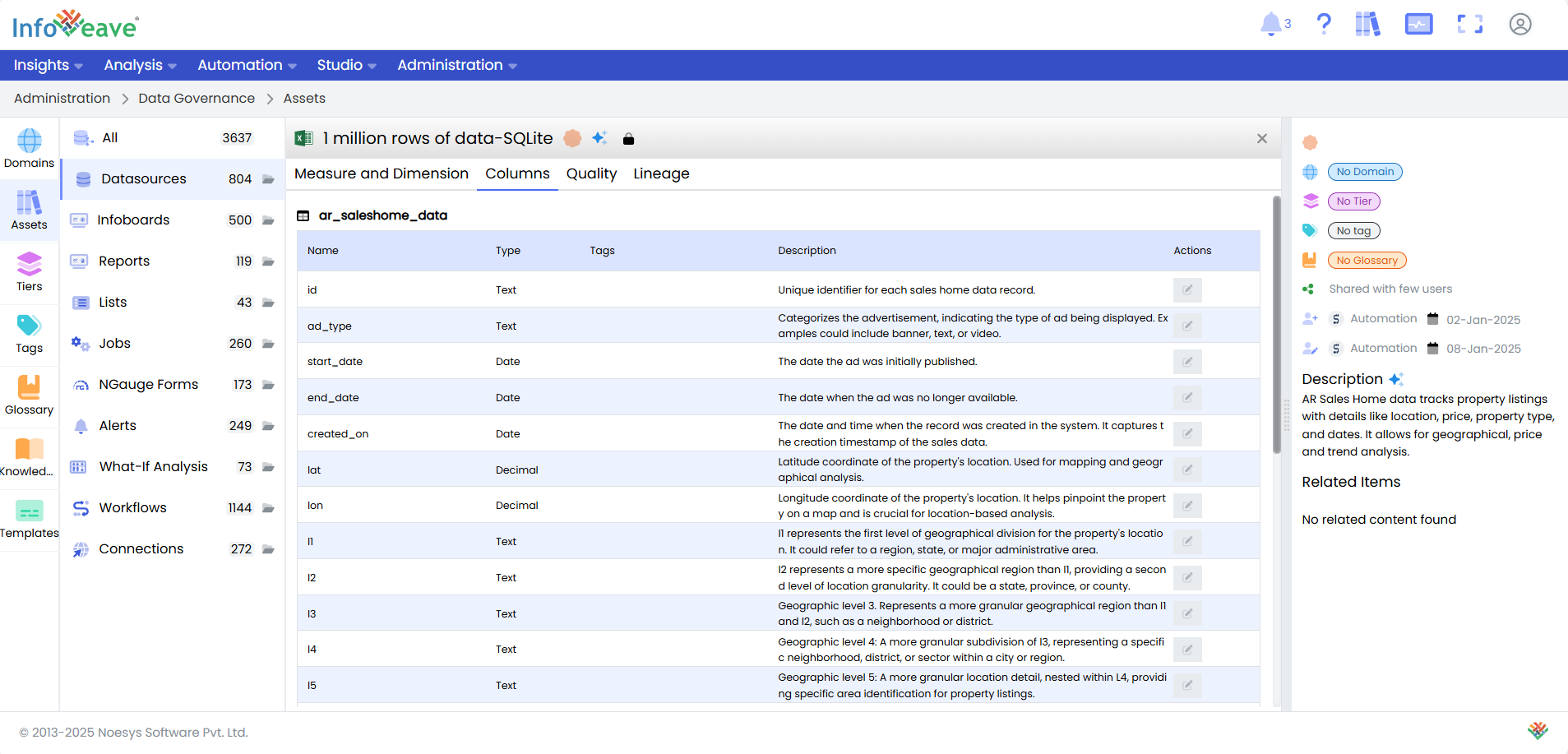Viewport: 1568px width, 754px height.
Task: Edit the end_date column description
Action: tap(1187, 398)
